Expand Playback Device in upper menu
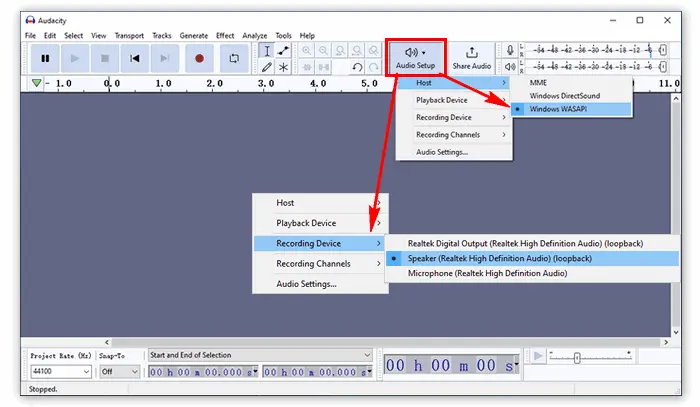700x407 pixels. click(454, 100)
